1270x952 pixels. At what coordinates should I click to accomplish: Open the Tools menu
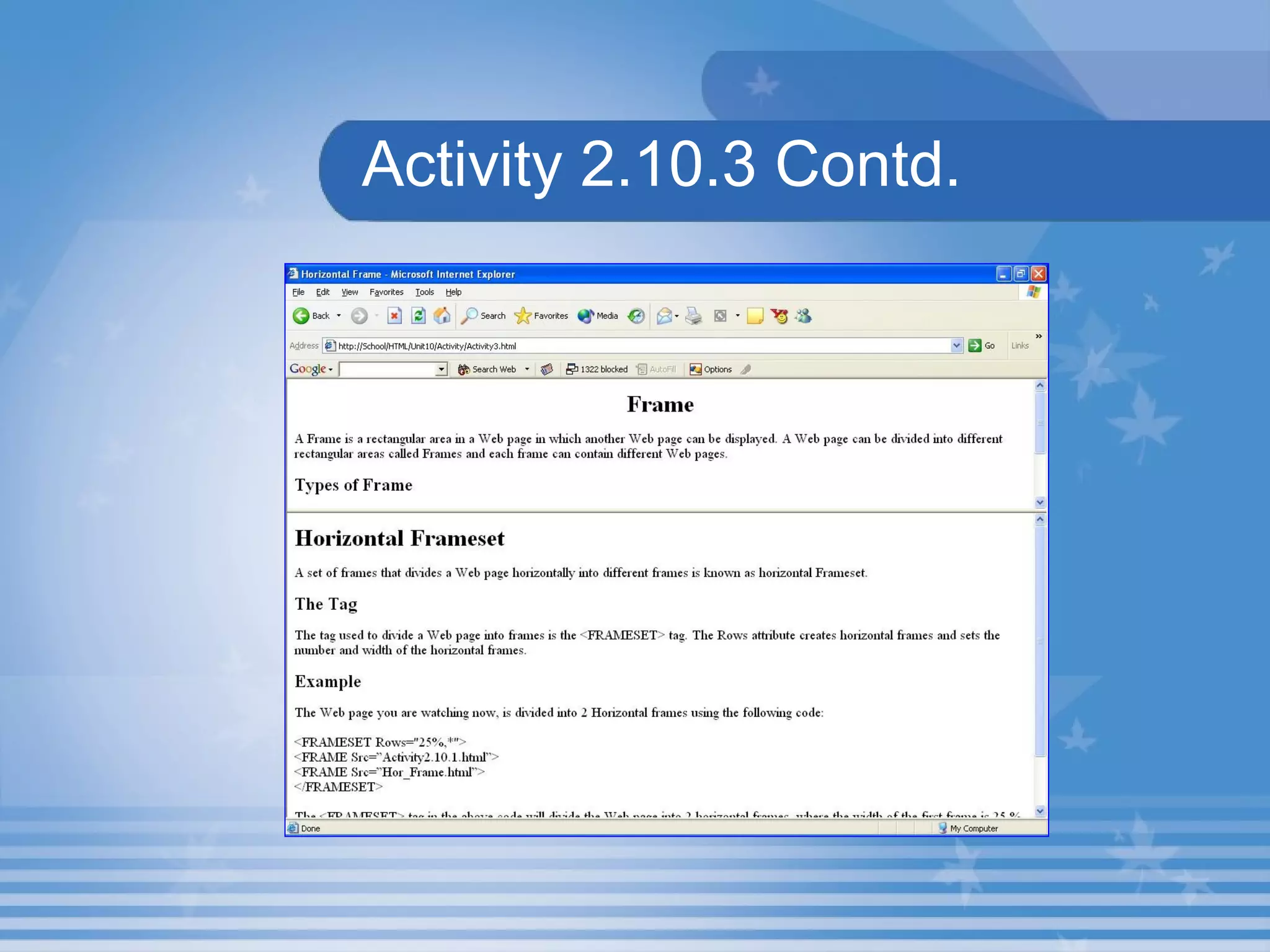click(425, 292)
